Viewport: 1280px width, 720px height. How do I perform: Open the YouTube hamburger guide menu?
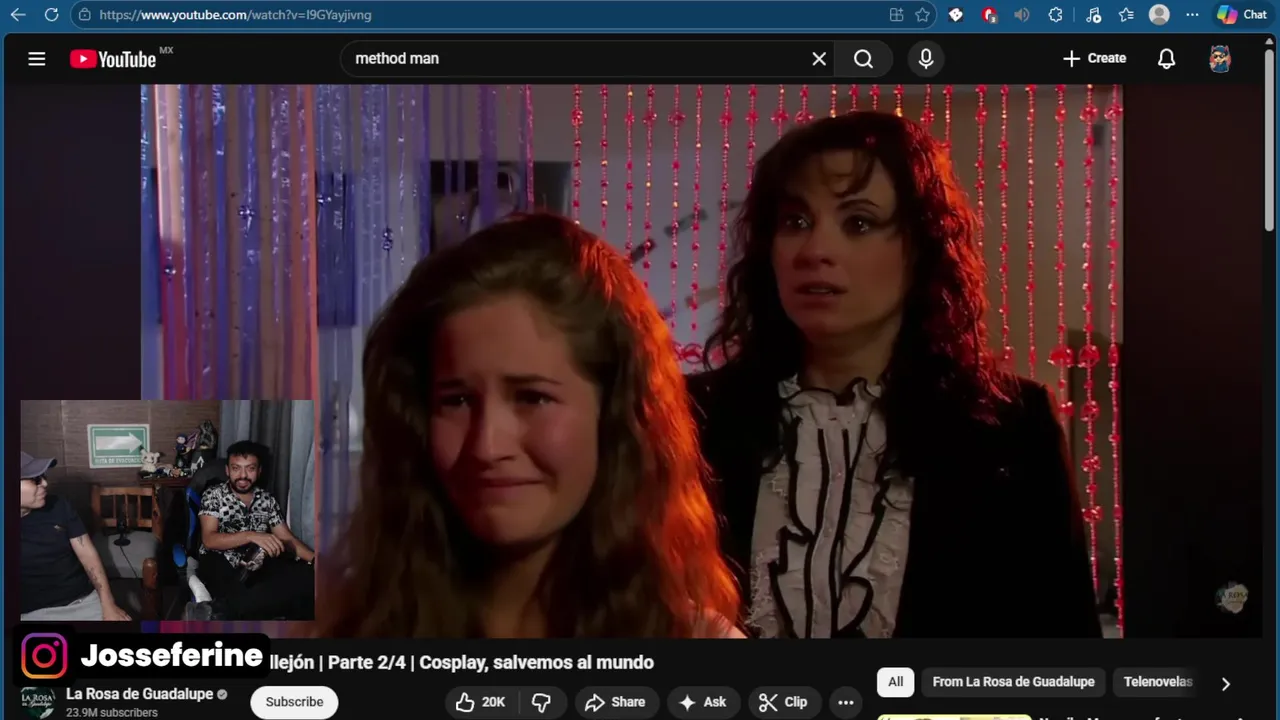pos(37,59)
